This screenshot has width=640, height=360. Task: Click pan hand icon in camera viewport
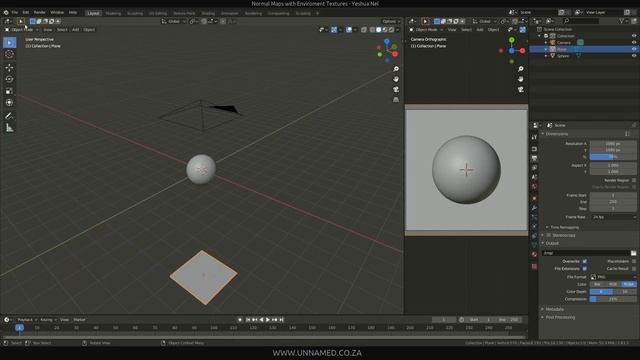tap(520, 79)
